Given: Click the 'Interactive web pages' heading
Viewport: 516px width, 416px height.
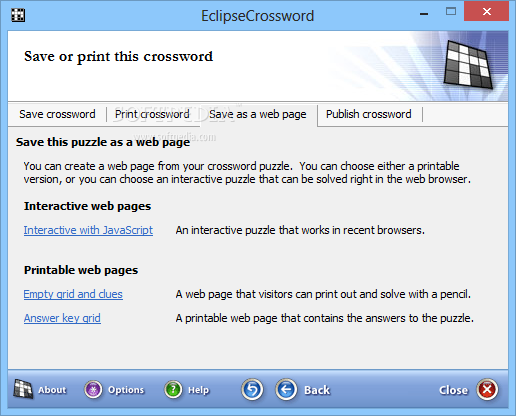Looking at the screenshot, I should point(87,206).
